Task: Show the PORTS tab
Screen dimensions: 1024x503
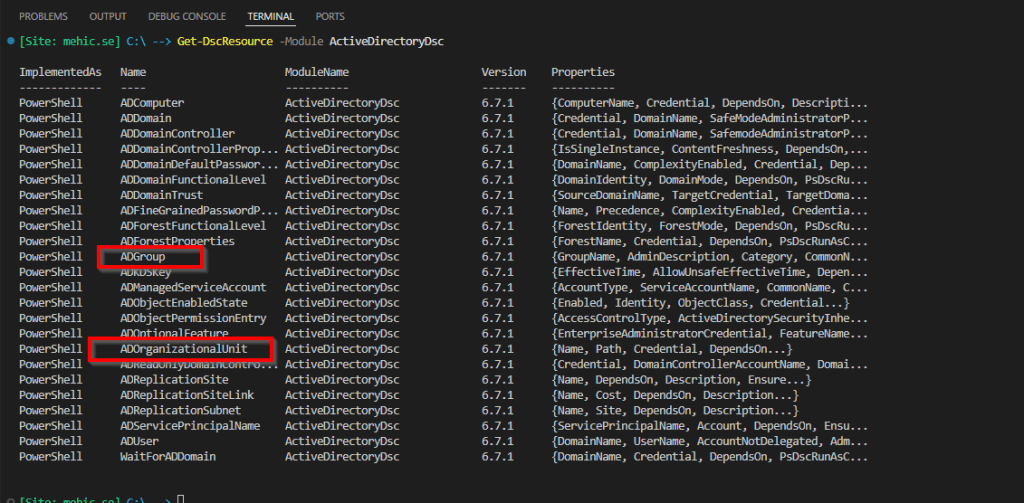Action: coord(330,17)
